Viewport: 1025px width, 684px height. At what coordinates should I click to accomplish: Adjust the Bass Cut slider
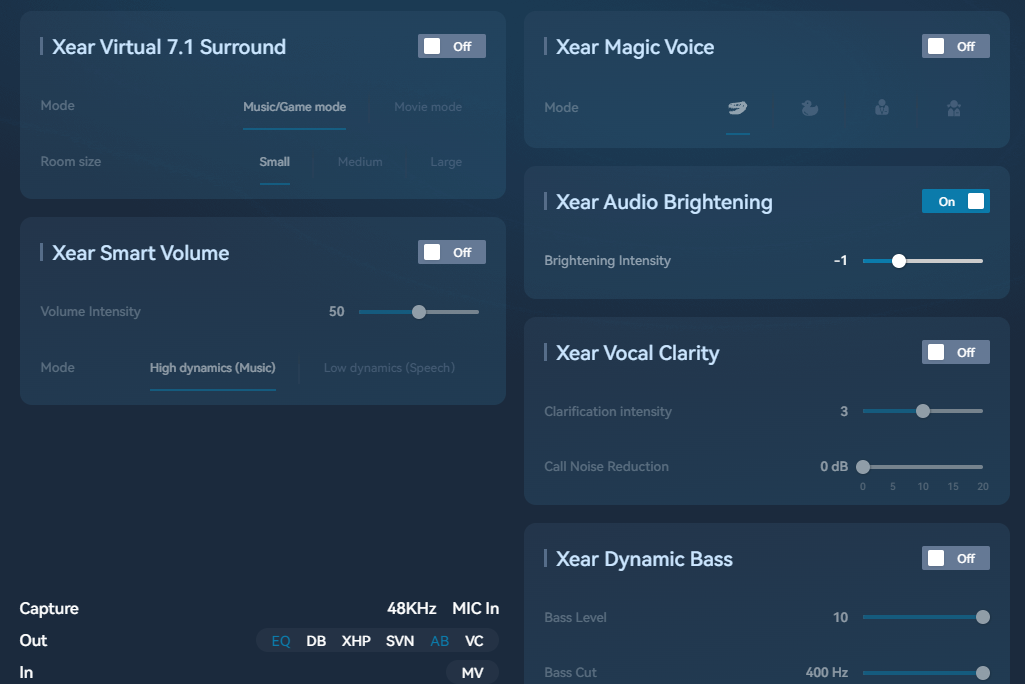926,673
